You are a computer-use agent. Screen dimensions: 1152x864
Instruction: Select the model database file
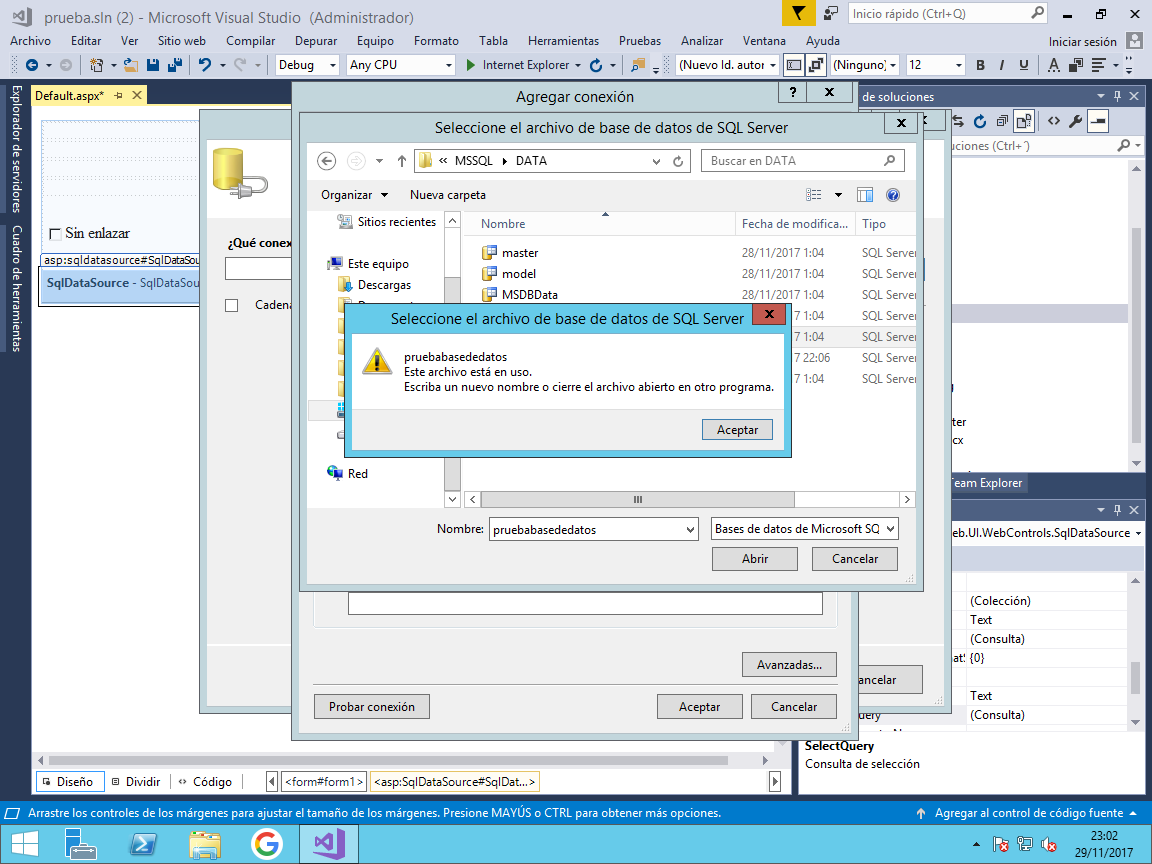(x=519, y=274)
